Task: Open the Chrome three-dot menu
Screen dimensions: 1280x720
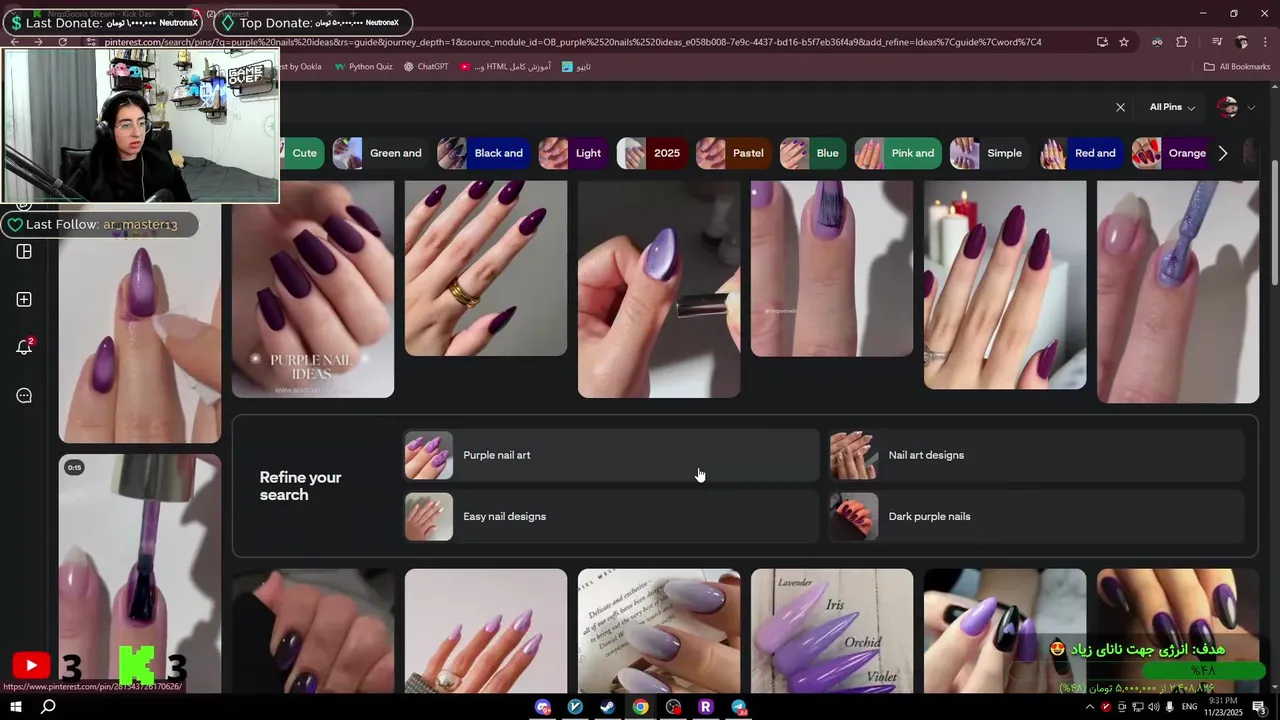Action: [1264, 42]
